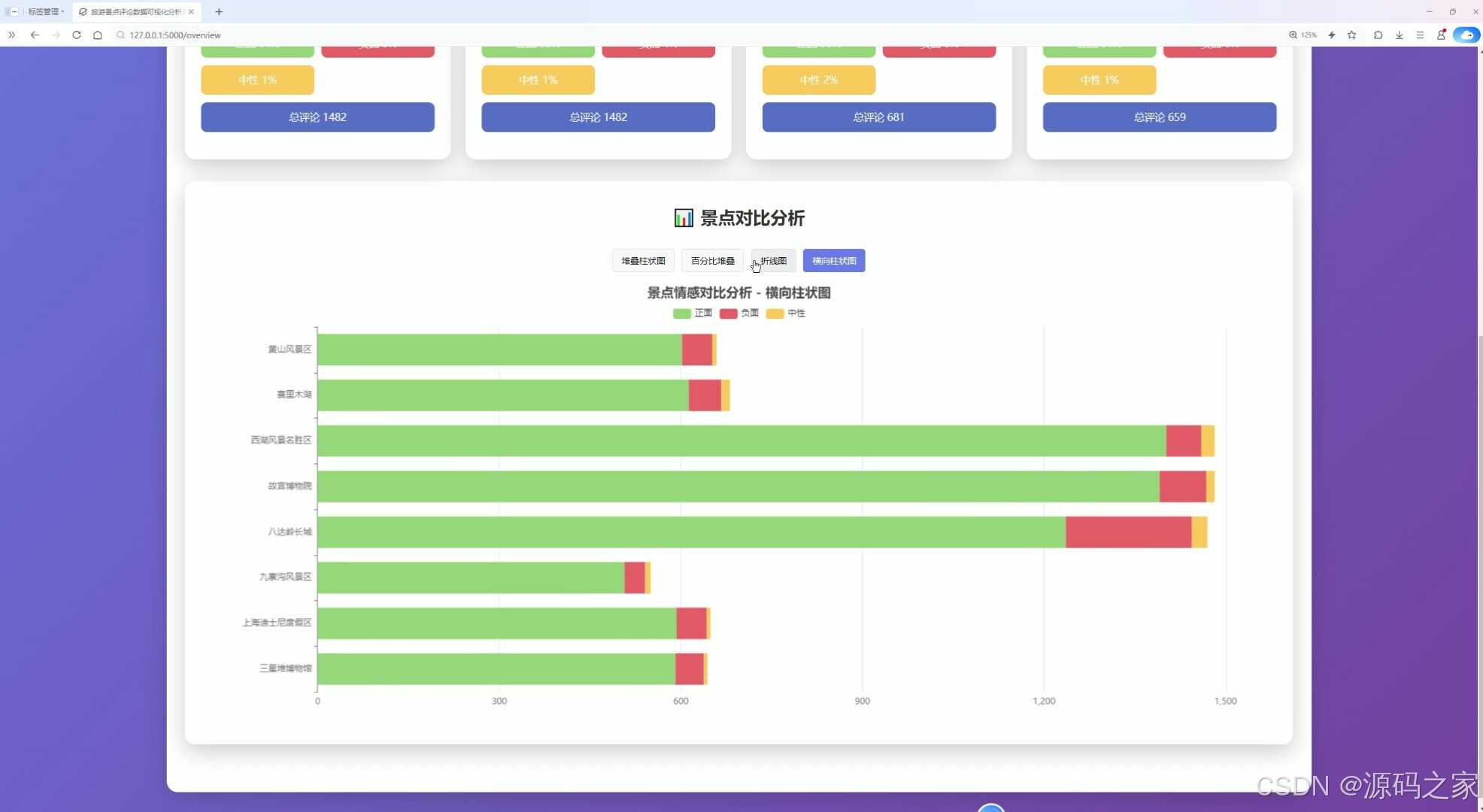Click the lightning speed mode icon
This screenshot has height=812, width=1483.
1332,35
